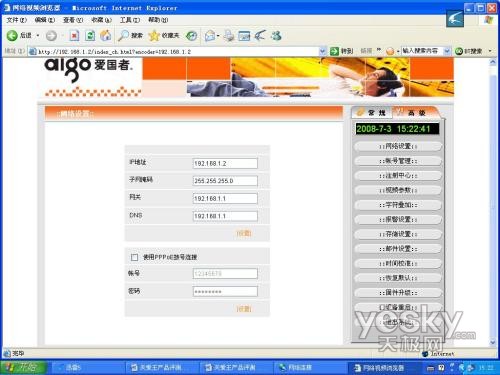This screenshot has height=375, width=500.
Task: Click the page icon in address bar
Action: point(33,51)
